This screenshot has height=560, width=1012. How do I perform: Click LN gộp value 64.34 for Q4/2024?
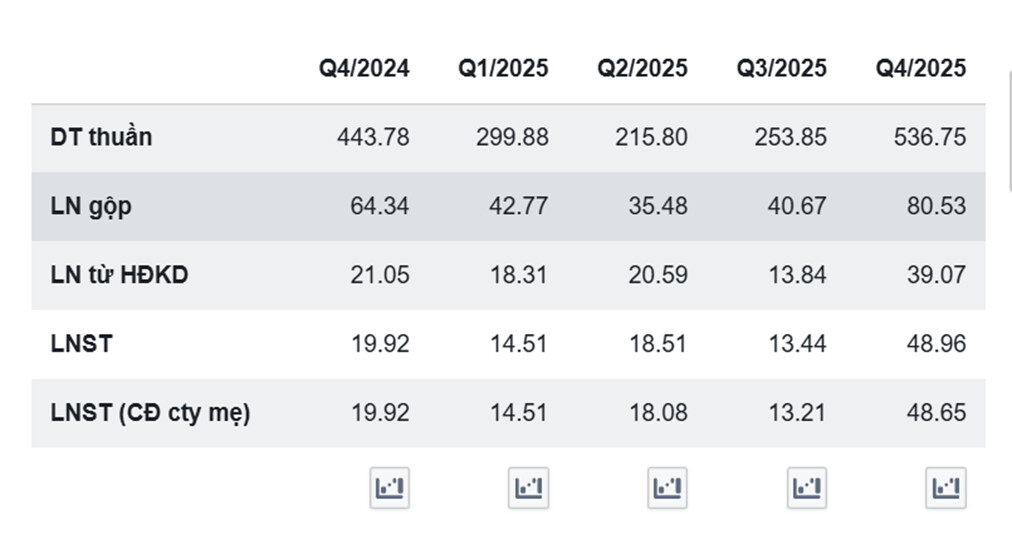point(380,206)
